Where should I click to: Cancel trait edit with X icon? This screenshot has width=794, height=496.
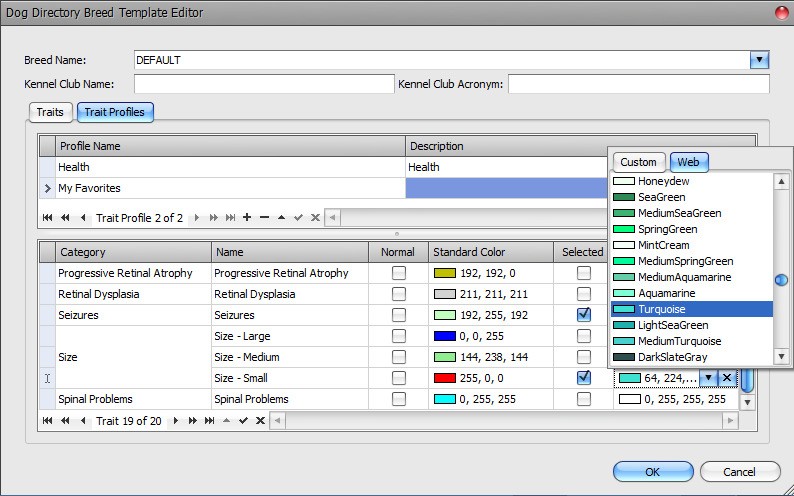pyautogui.click(x=260, y=421)
